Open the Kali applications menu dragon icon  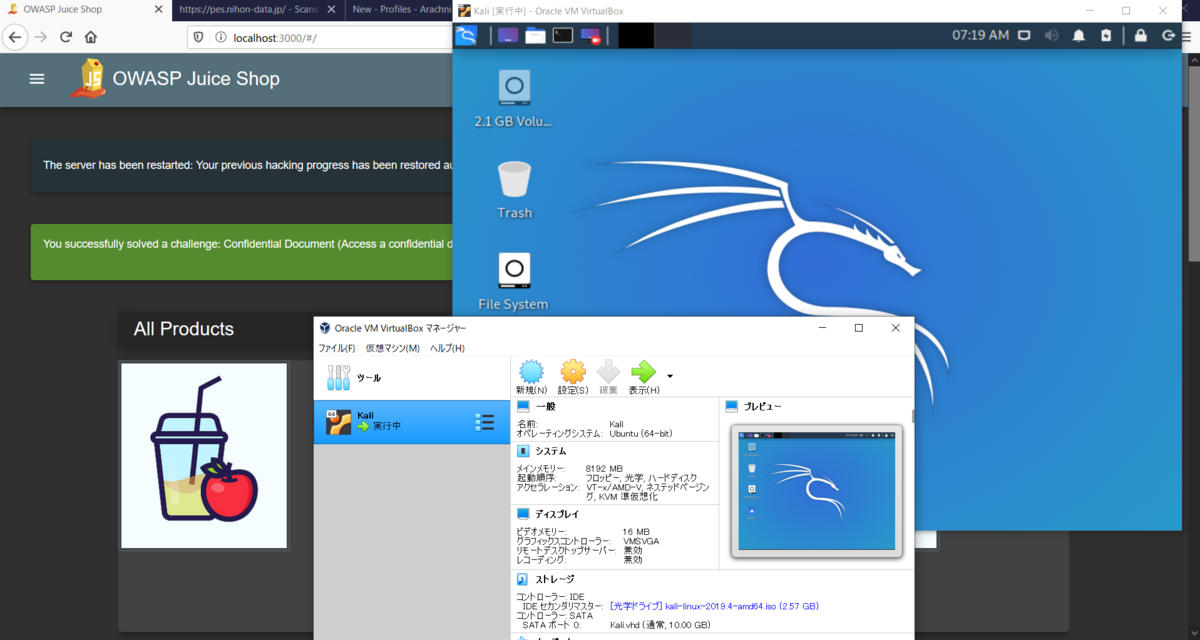pos(466,35)
